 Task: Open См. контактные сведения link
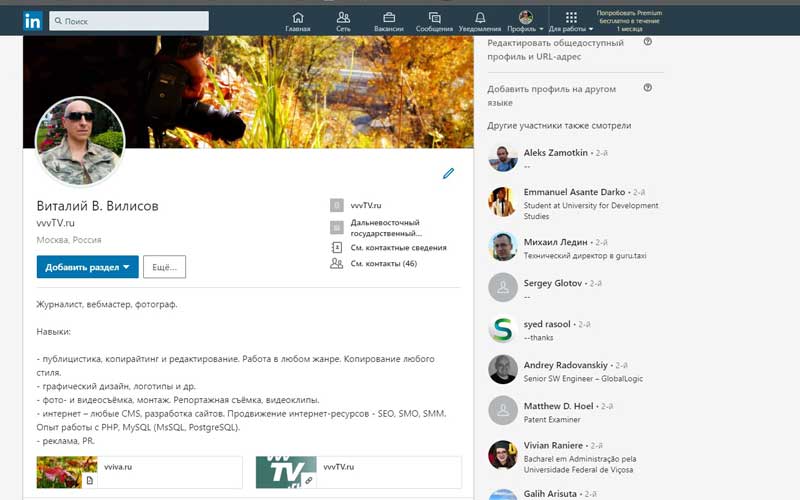(398, 247)
